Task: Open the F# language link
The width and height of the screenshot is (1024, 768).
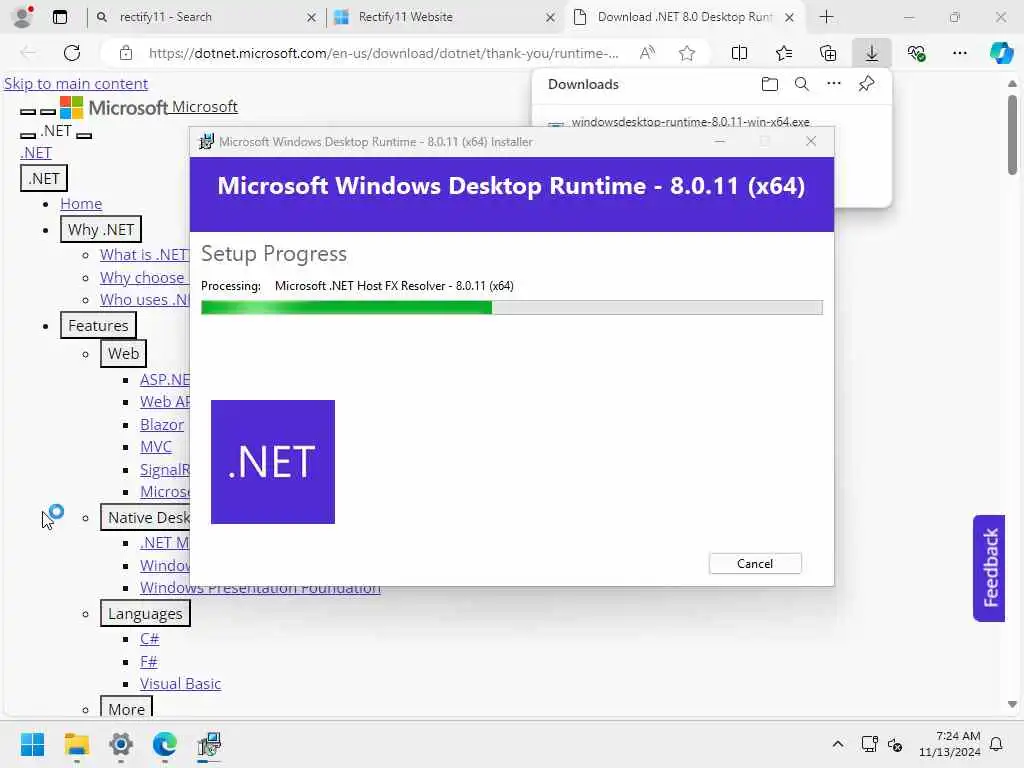Action: (149, 662)
